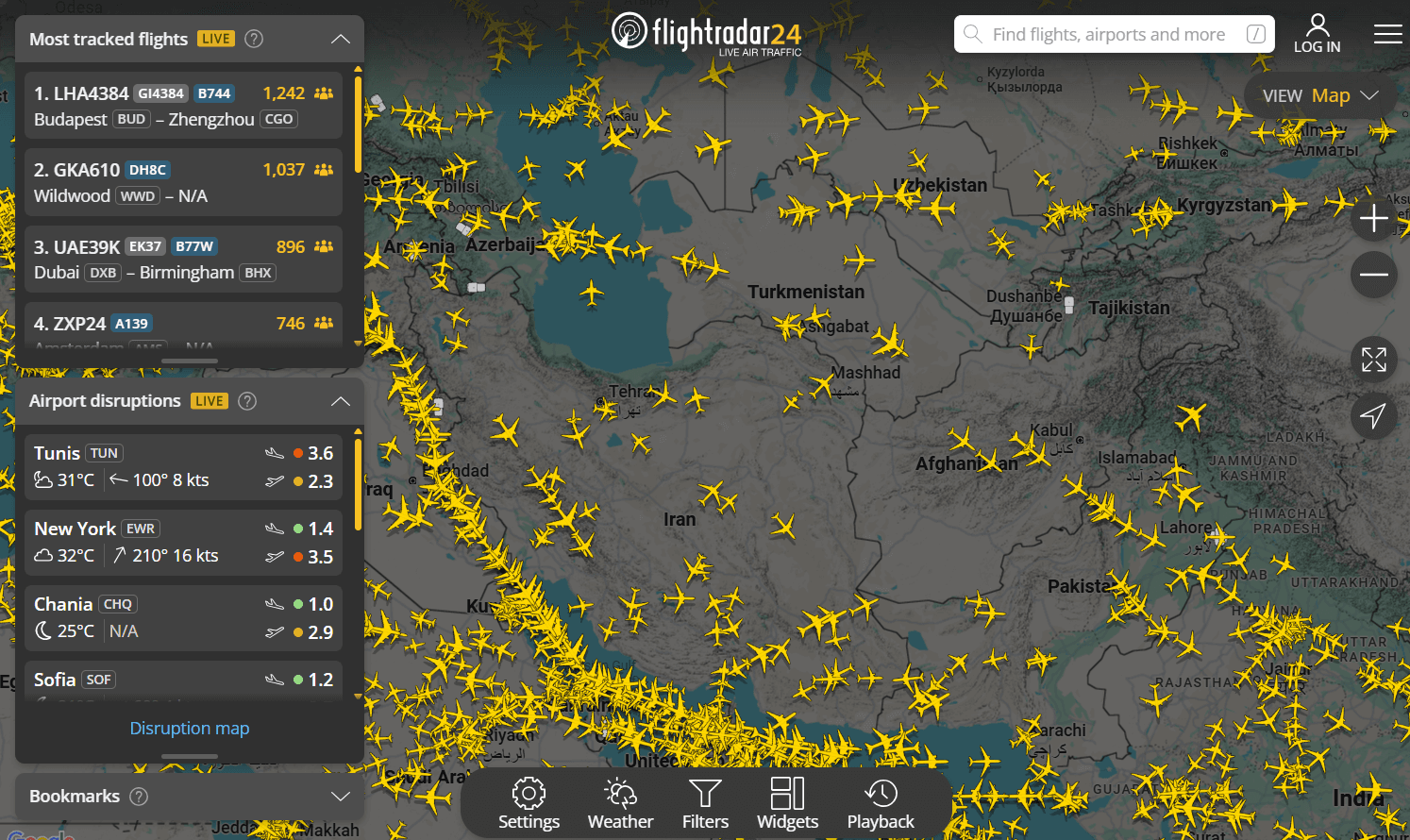The width and height of the screenshot is (1410, 840).
Task: Open the Playback feature
Action: (880, 803)
